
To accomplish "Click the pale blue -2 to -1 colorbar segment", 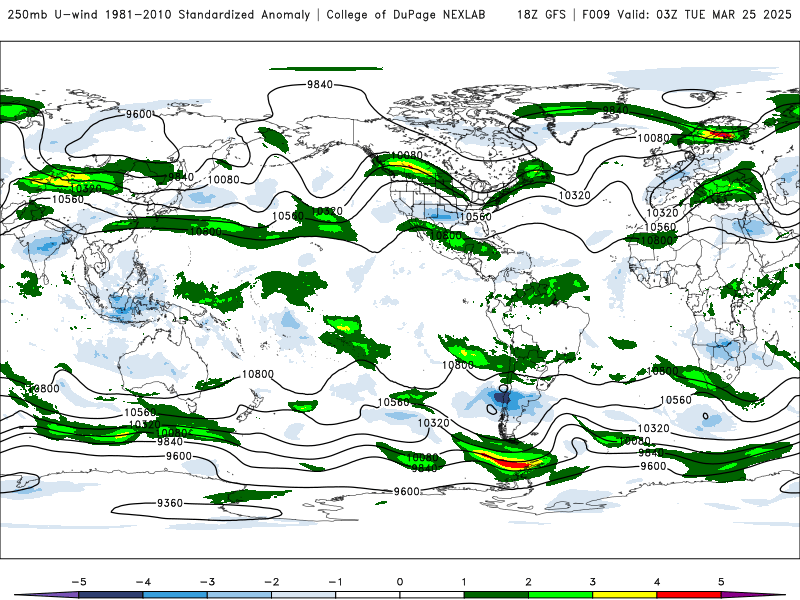I will coord(303,595).
